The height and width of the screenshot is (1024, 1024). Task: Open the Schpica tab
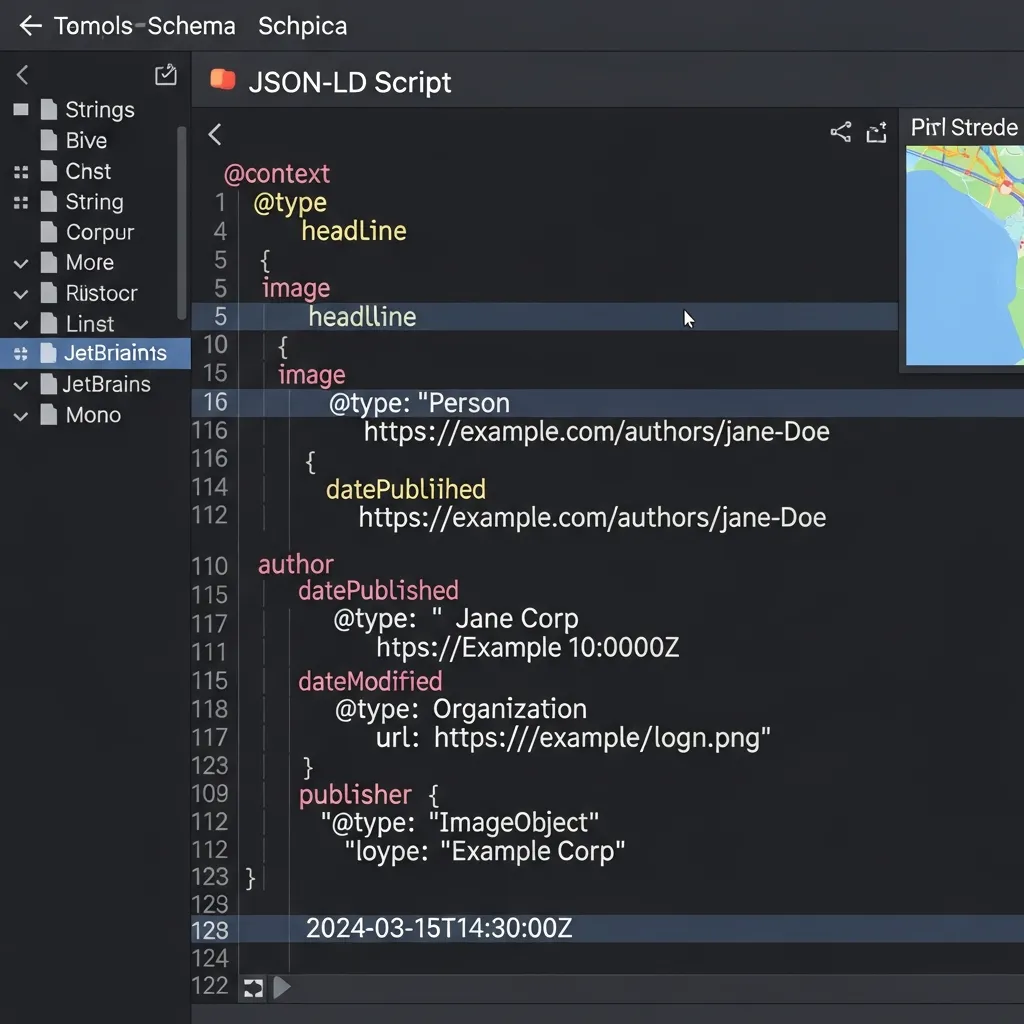[302, 26]
